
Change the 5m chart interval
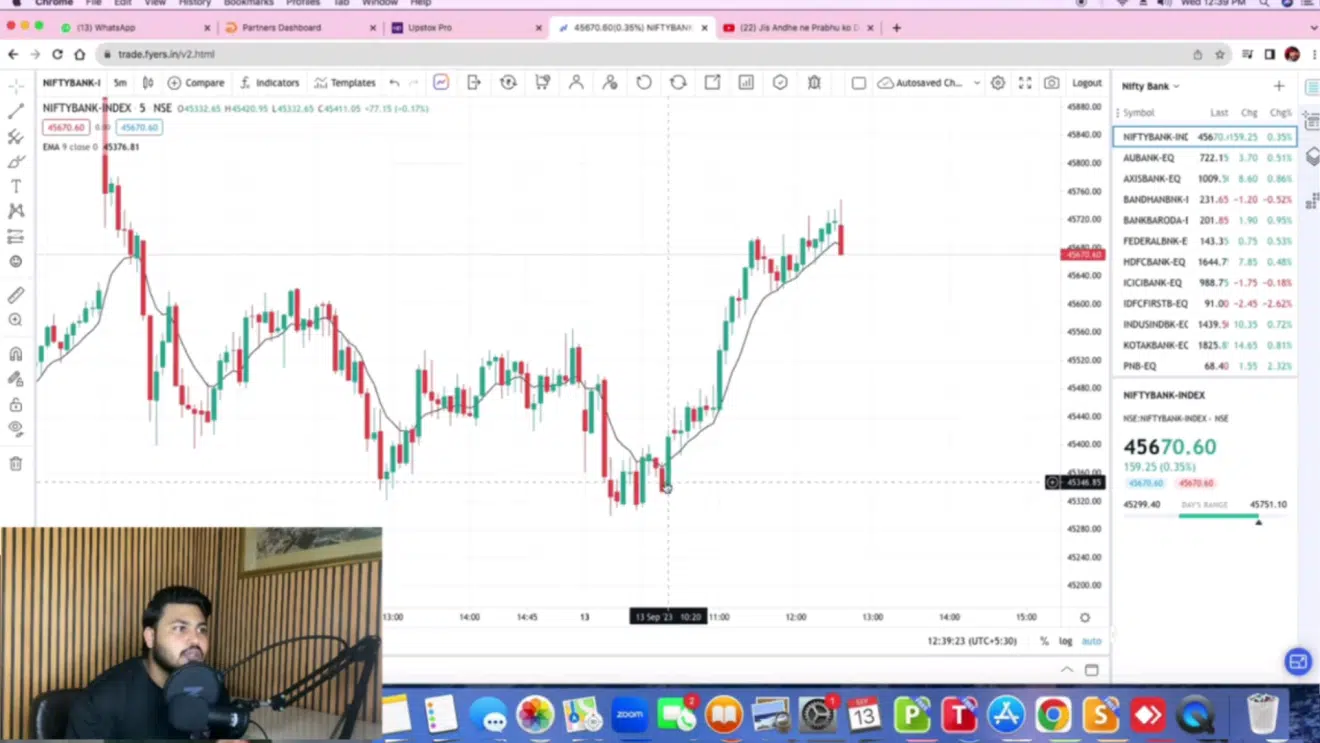(x=120, y=83)
